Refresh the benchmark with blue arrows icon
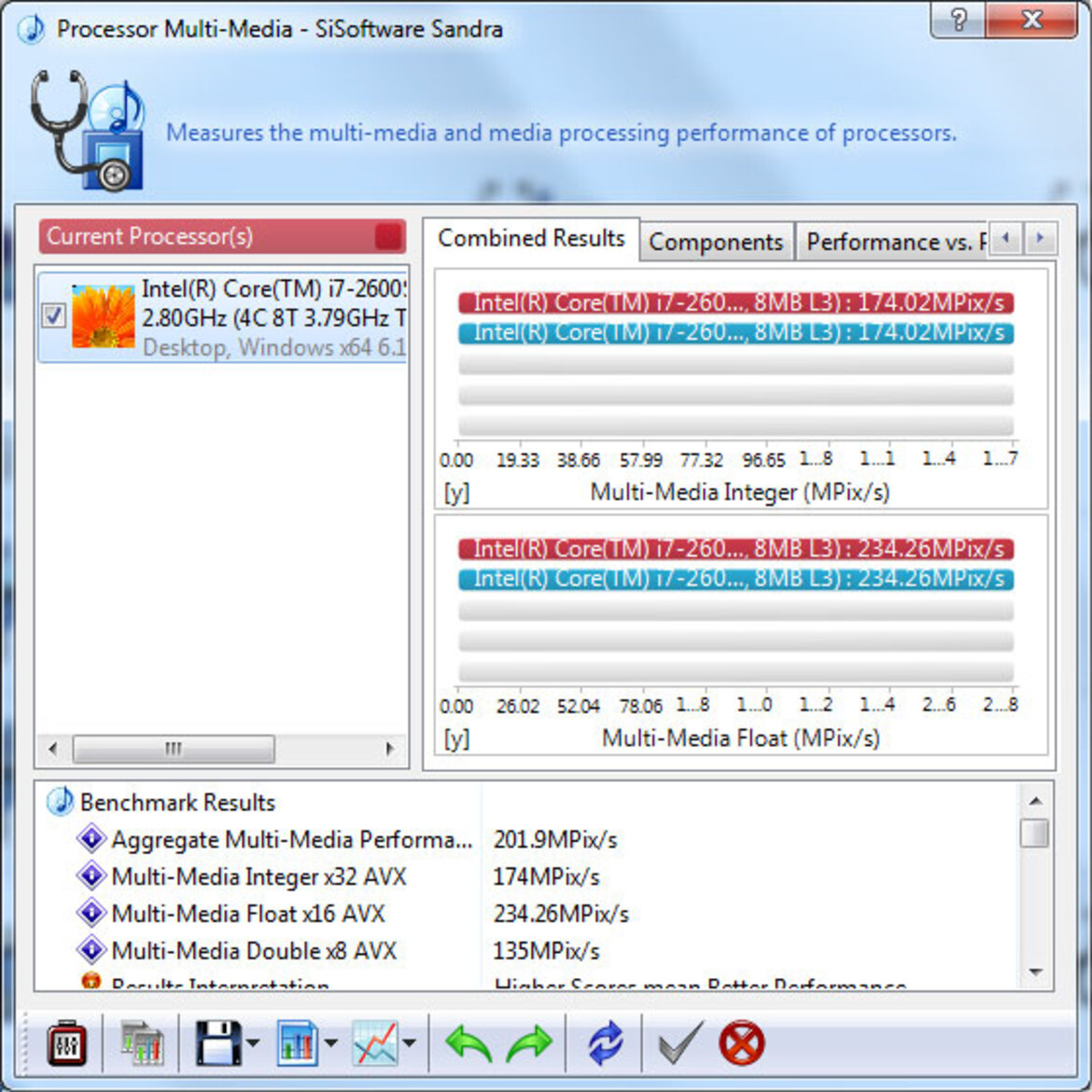Image resolution: width=1092 pixels, height=1092 pixels. (x=604, y=1043)
